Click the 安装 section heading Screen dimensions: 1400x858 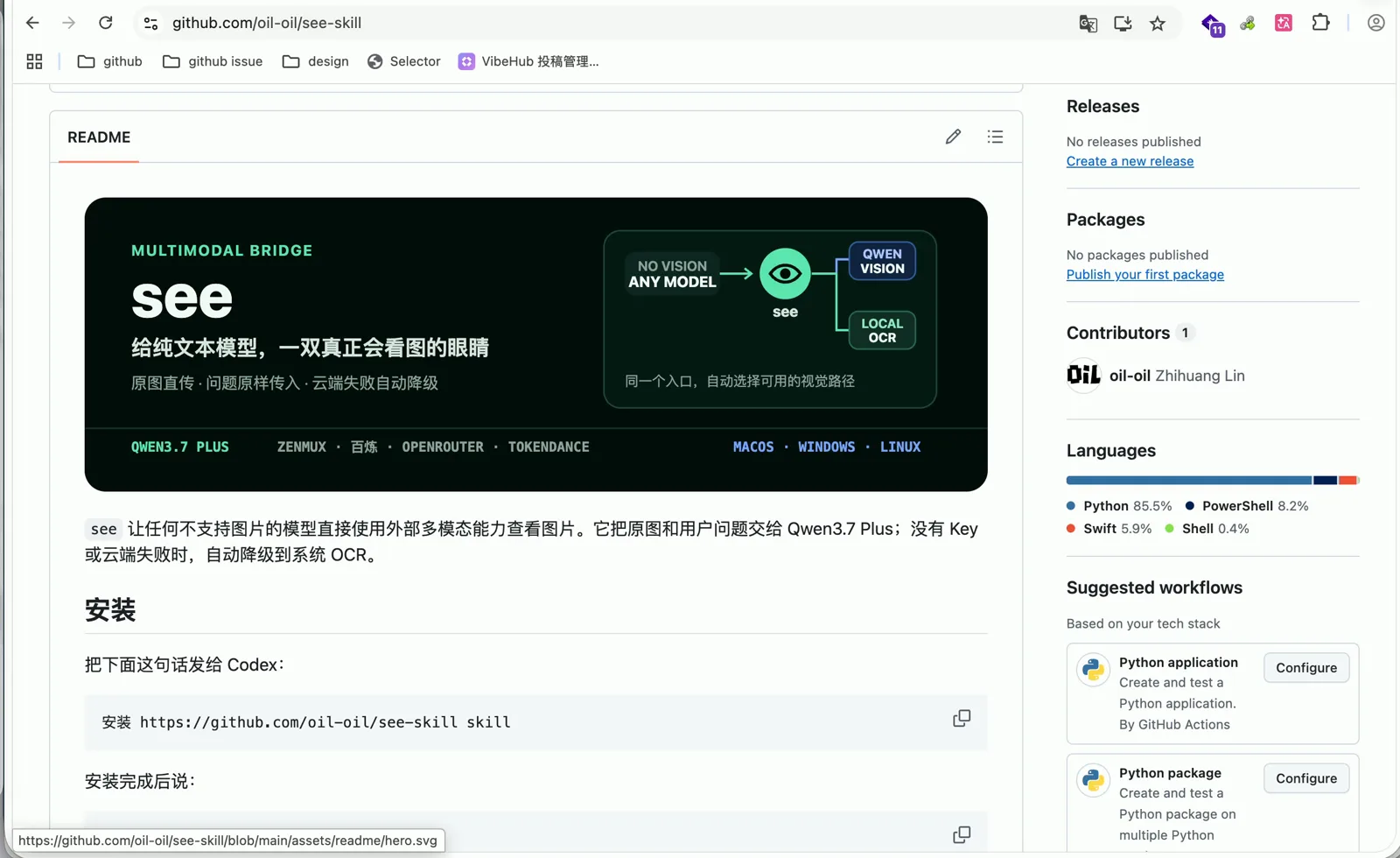coord(110,610)
